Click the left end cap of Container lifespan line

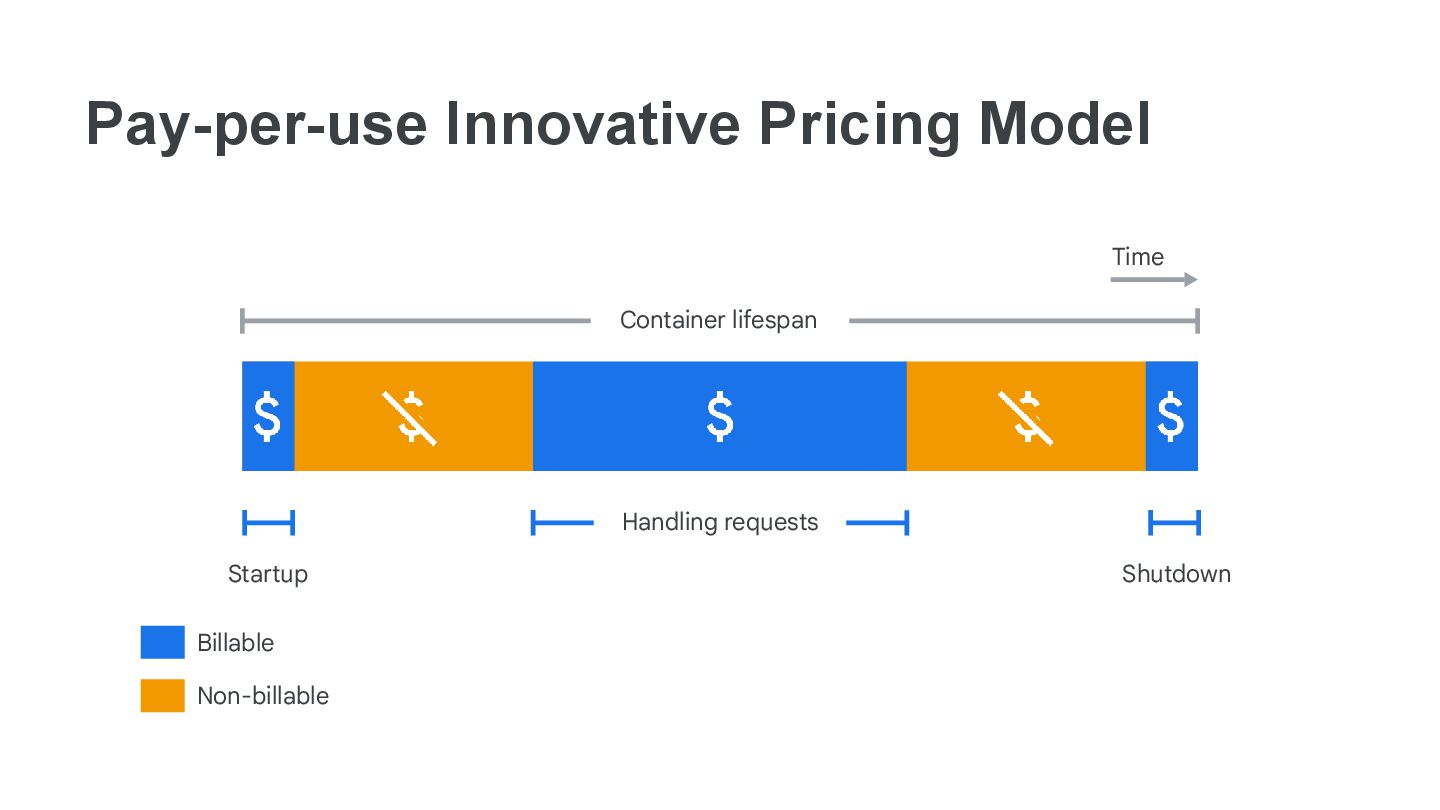click(243, 321)
